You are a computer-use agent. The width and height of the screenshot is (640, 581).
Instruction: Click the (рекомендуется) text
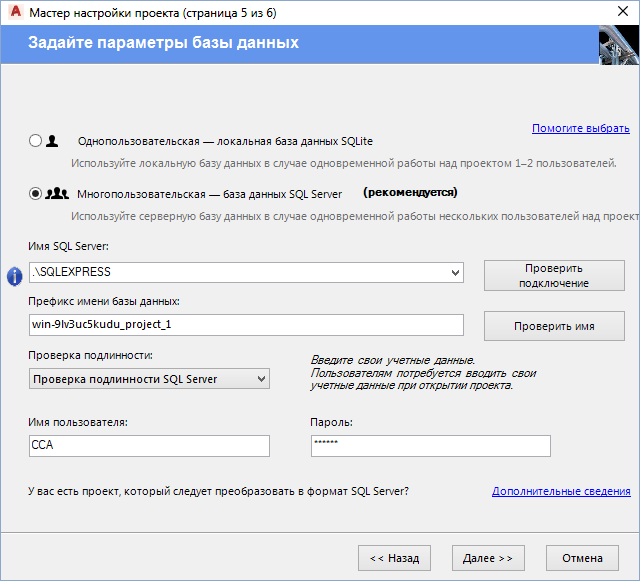pos(410,192)
